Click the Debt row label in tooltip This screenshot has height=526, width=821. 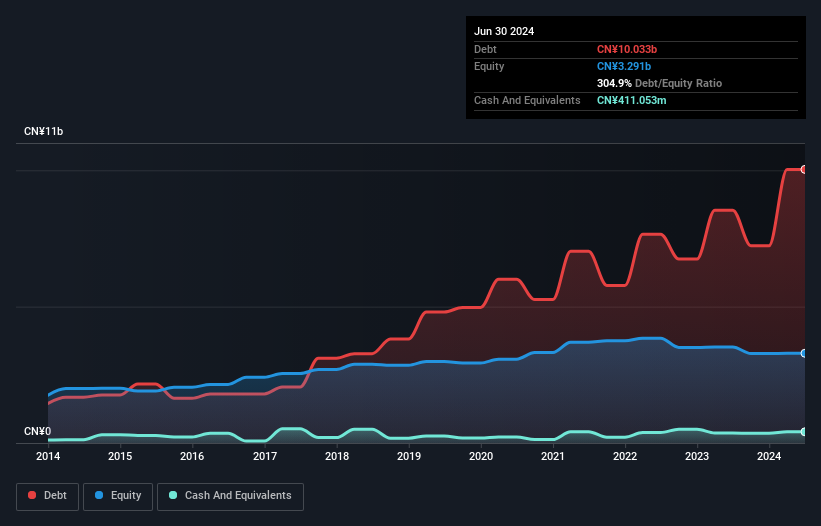[x=485, y=49]
